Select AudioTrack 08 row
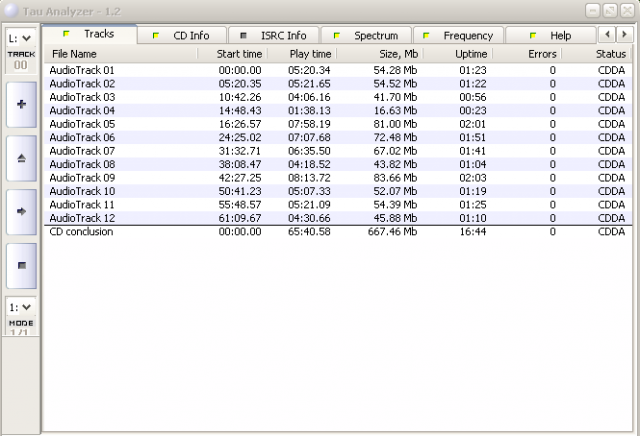Image resolution: width=640 pixels, height=436 pixels. [x=338, y=165]
